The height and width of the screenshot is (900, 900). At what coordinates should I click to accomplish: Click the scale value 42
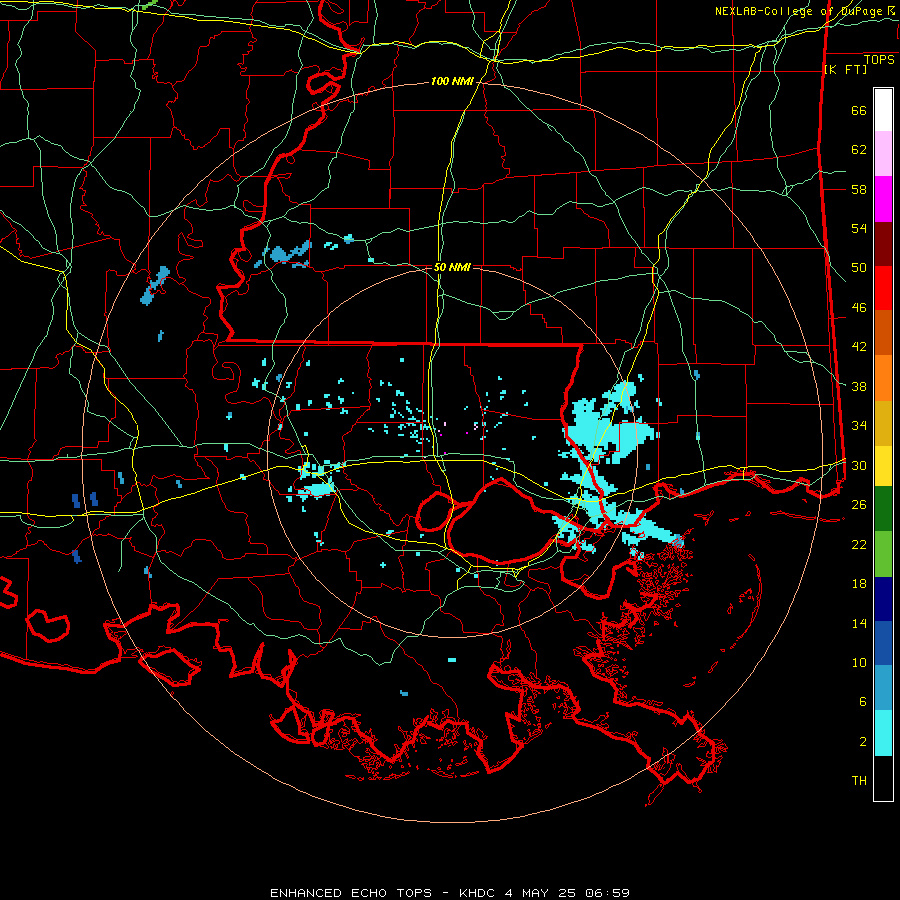tap(859, 347)
